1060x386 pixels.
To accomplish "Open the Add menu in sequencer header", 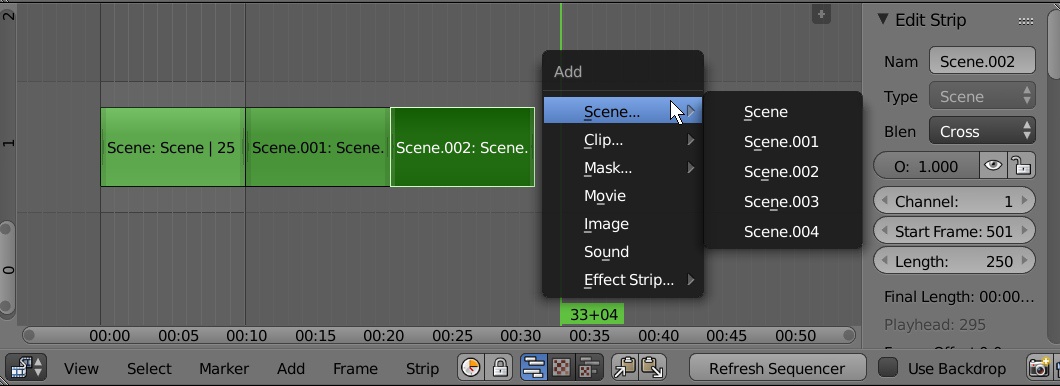I will pos(291,368).
